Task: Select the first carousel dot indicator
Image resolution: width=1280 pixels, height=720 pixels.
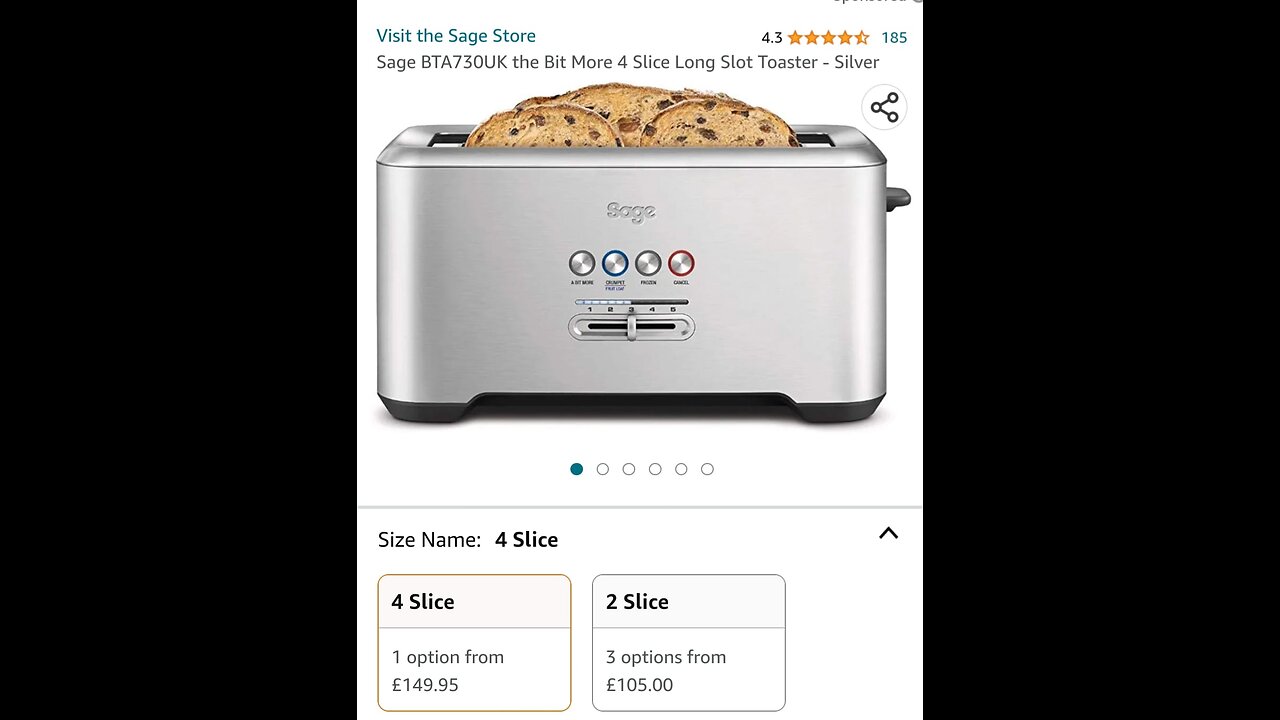Action: pos(576,469)
